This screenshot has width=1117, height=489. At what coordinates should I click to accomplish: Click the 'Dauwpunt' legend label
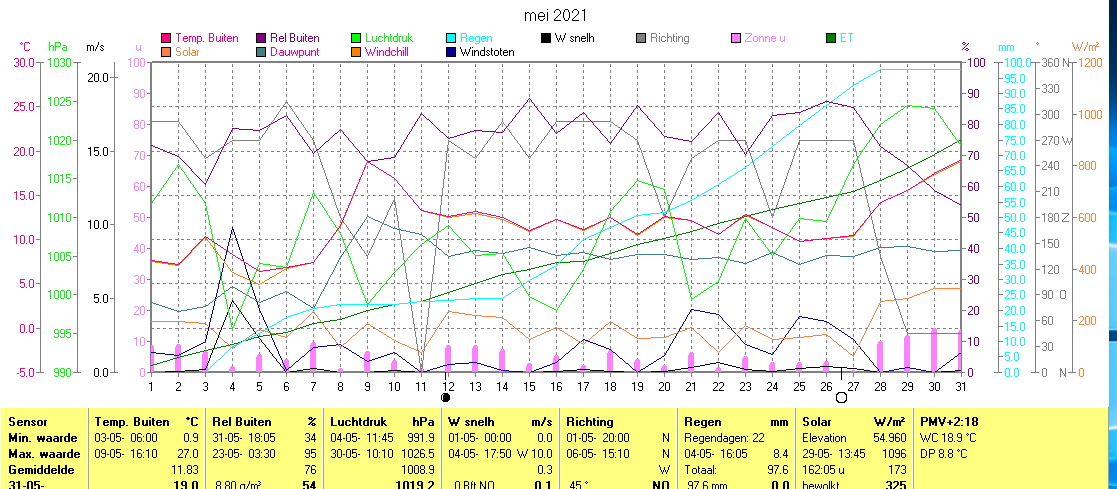pos(294,52)
